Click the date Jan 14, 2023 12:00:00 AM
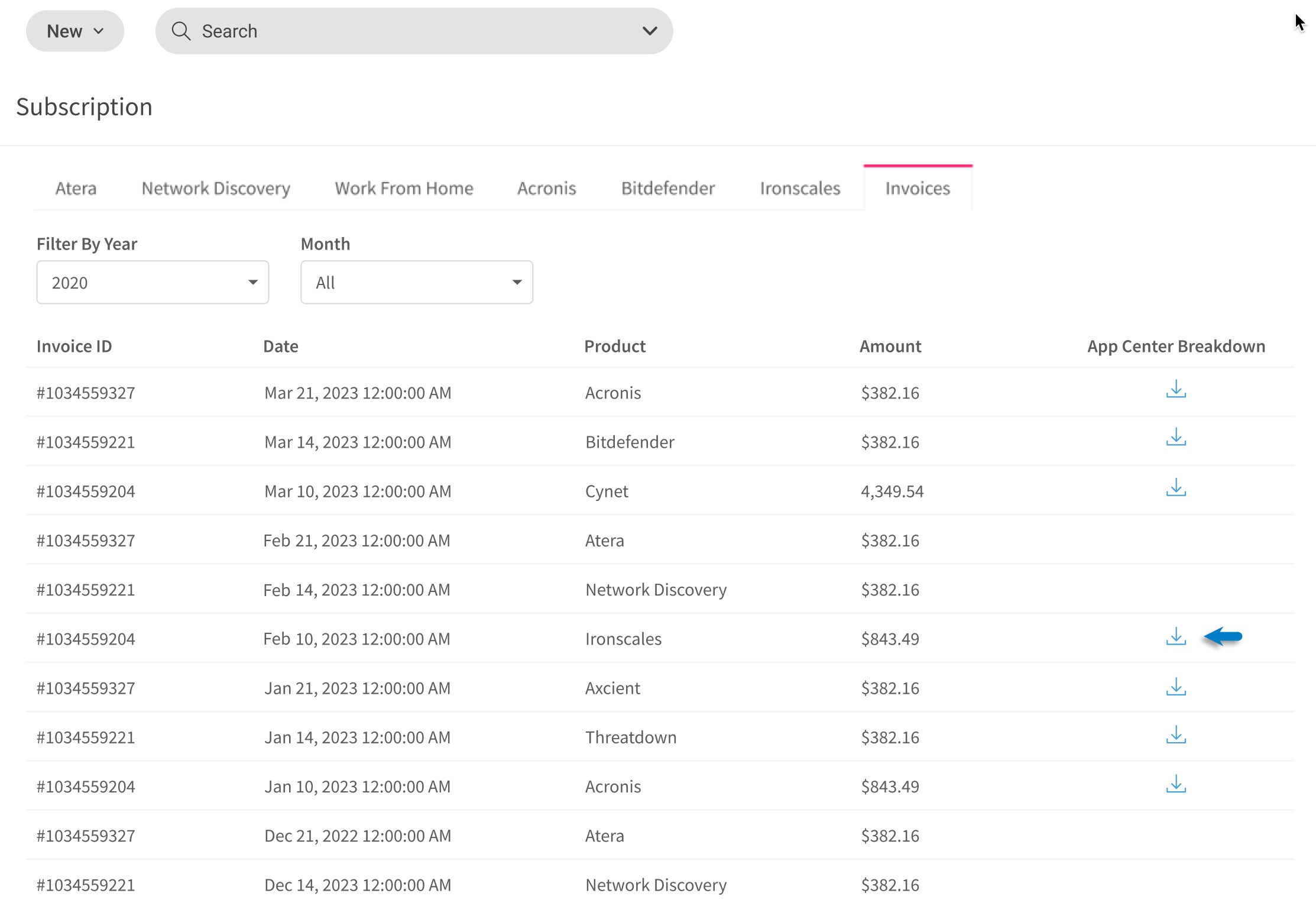 [357, 737]
